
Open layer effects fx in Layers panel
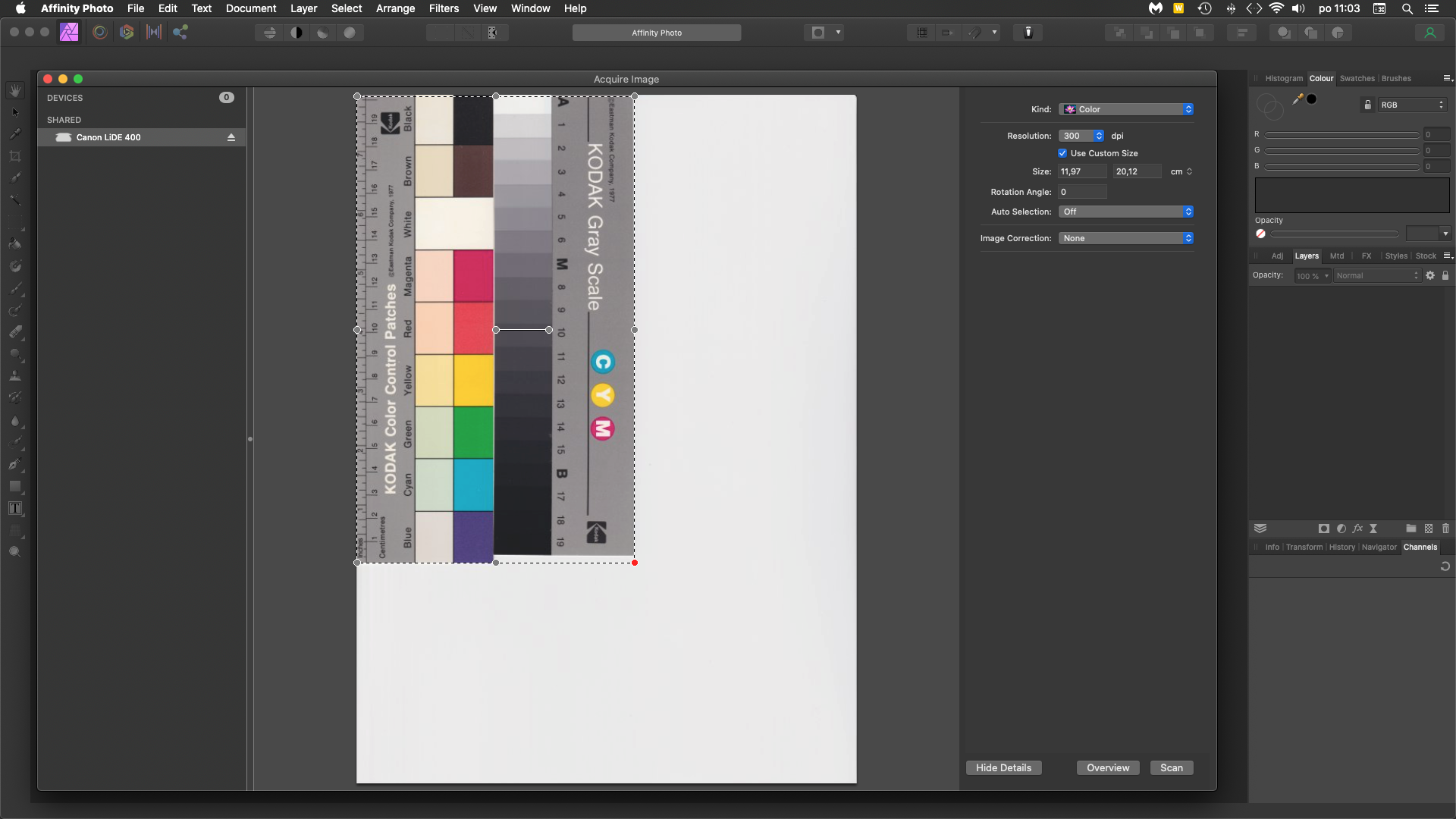tap(1357, 529)
